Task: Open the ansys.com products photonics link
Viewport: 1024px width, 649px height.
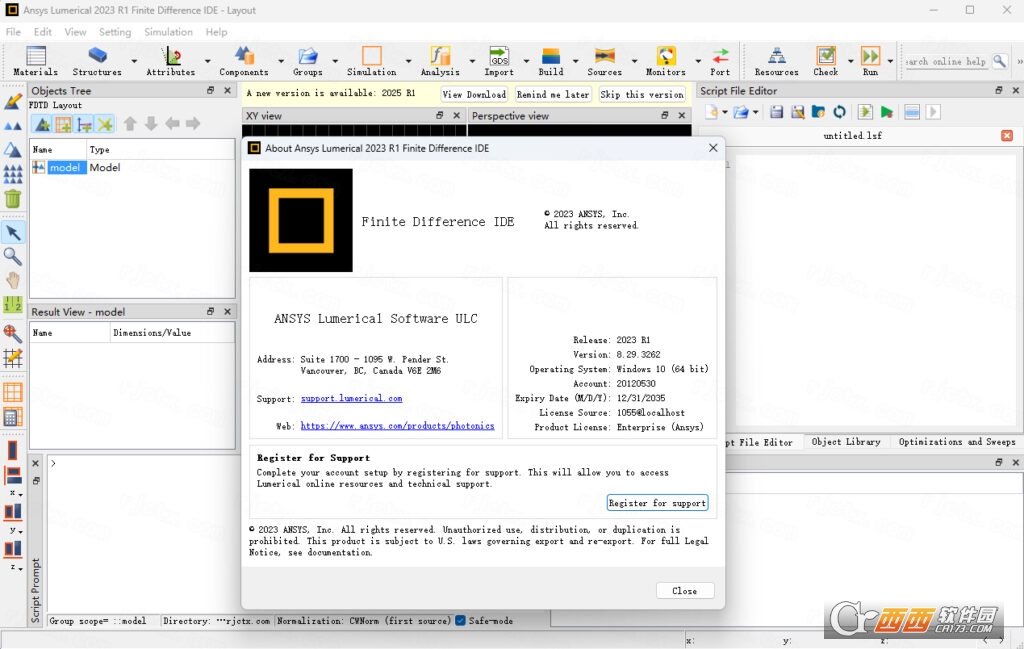Action: [x=397, y=426]
